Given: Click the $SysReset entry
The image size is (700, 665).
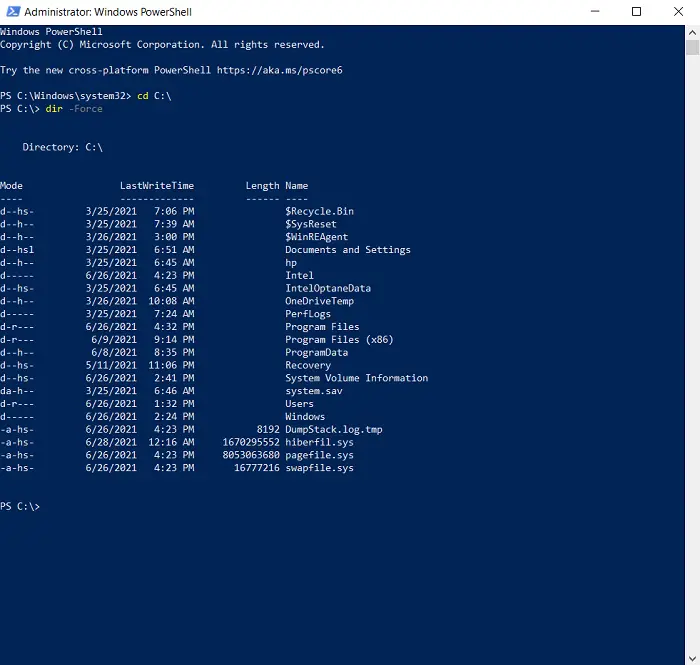Looking at the screenshot, I should tap(311, 224).
